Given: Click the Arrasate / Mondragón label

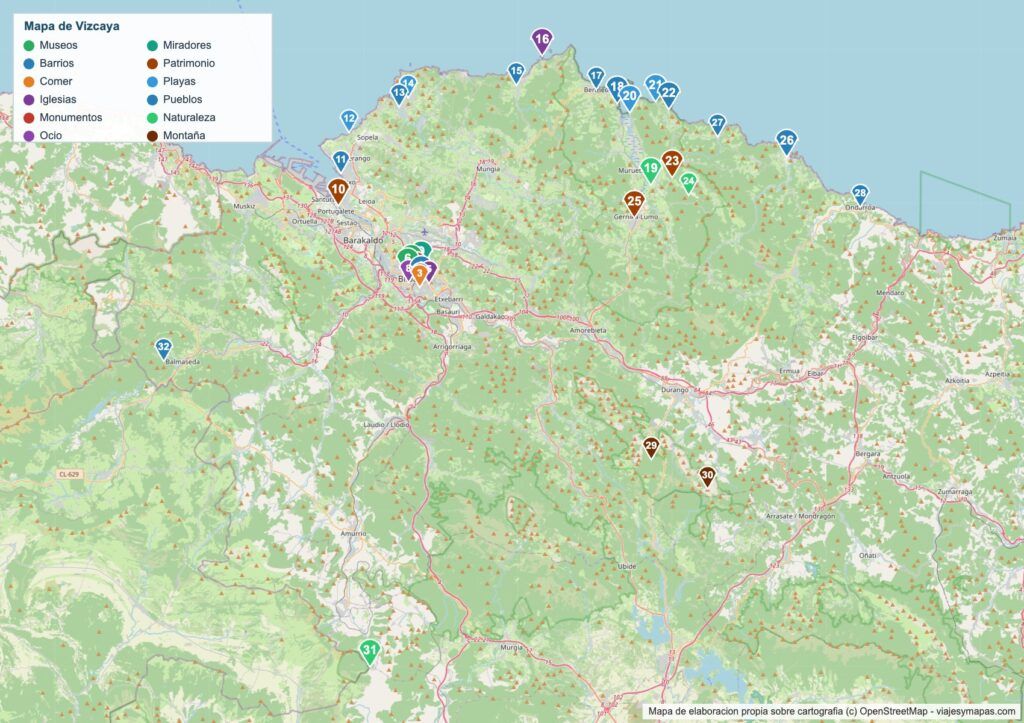Looking at the screenshot, I should coord(801,516).
